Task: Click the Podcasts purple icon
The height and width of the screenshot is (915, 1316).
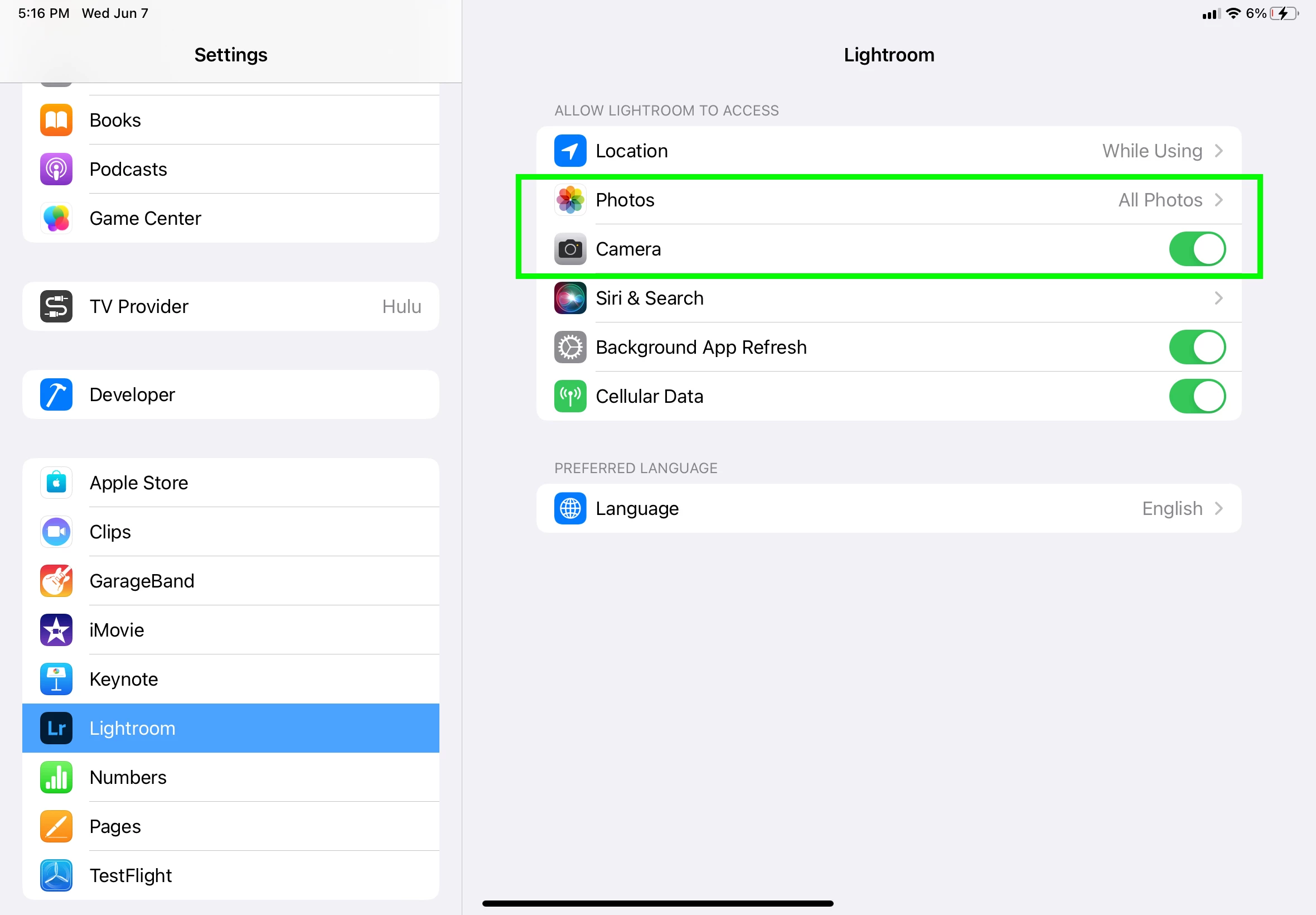Action: point(56,169)
